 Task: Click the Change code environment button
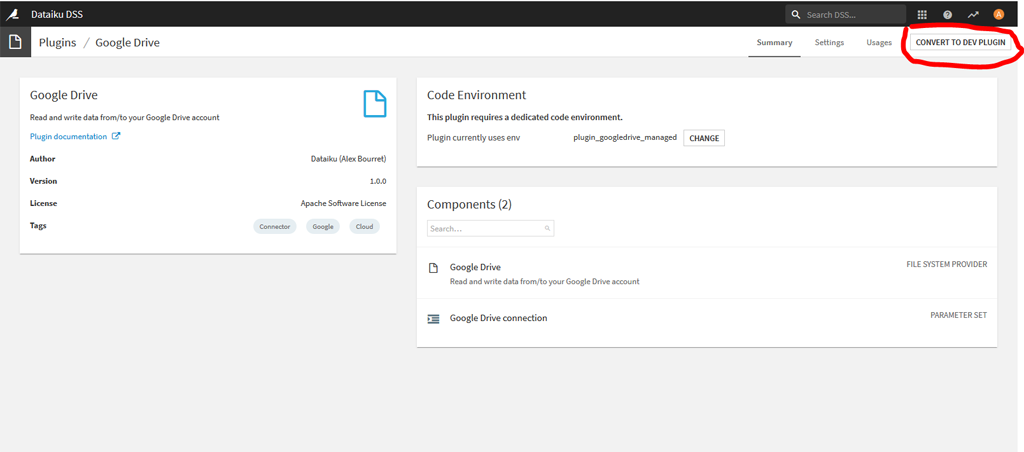(x=704, y=138)
